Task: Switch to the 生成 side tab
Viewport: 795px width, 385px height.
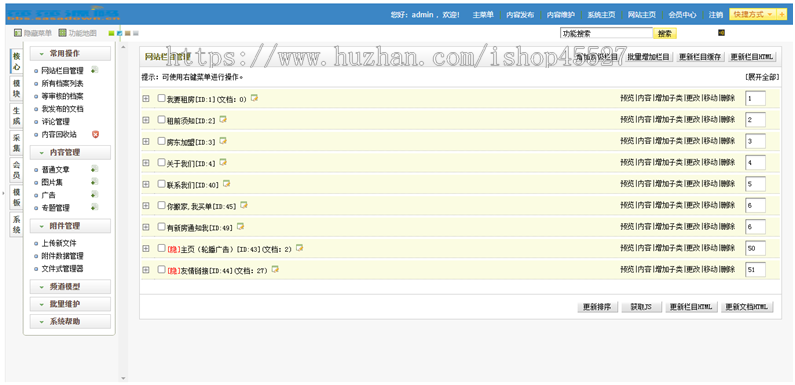Action: tap(17, 116)
